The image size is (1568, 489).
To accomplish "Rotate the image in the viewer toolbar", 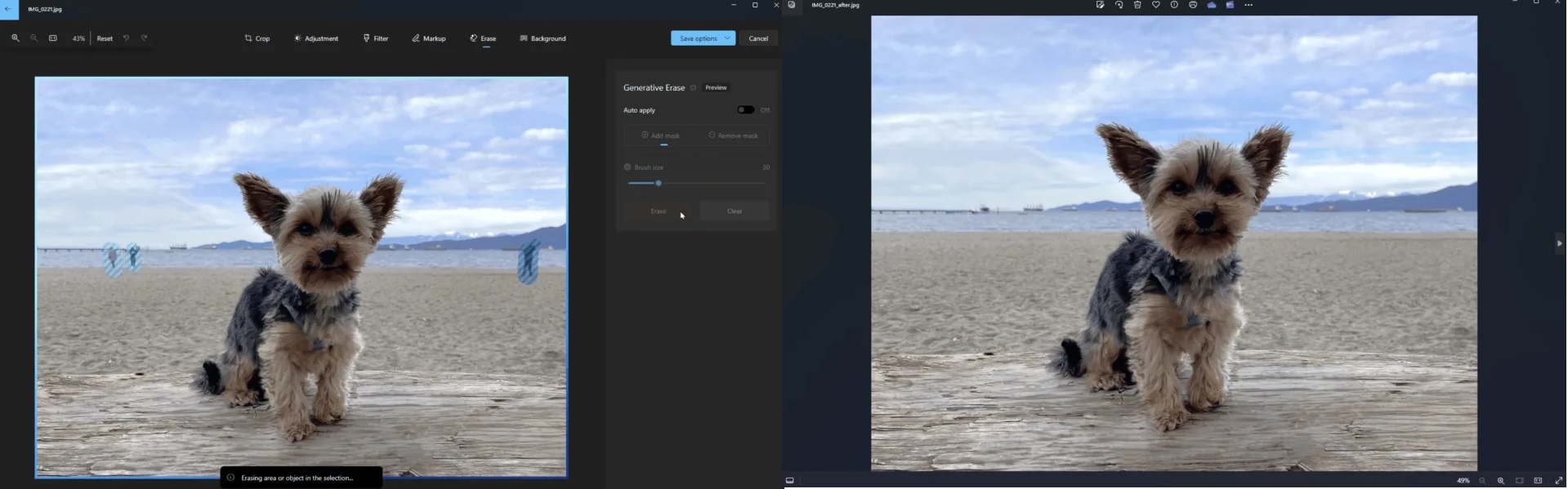I will 1119,5.
